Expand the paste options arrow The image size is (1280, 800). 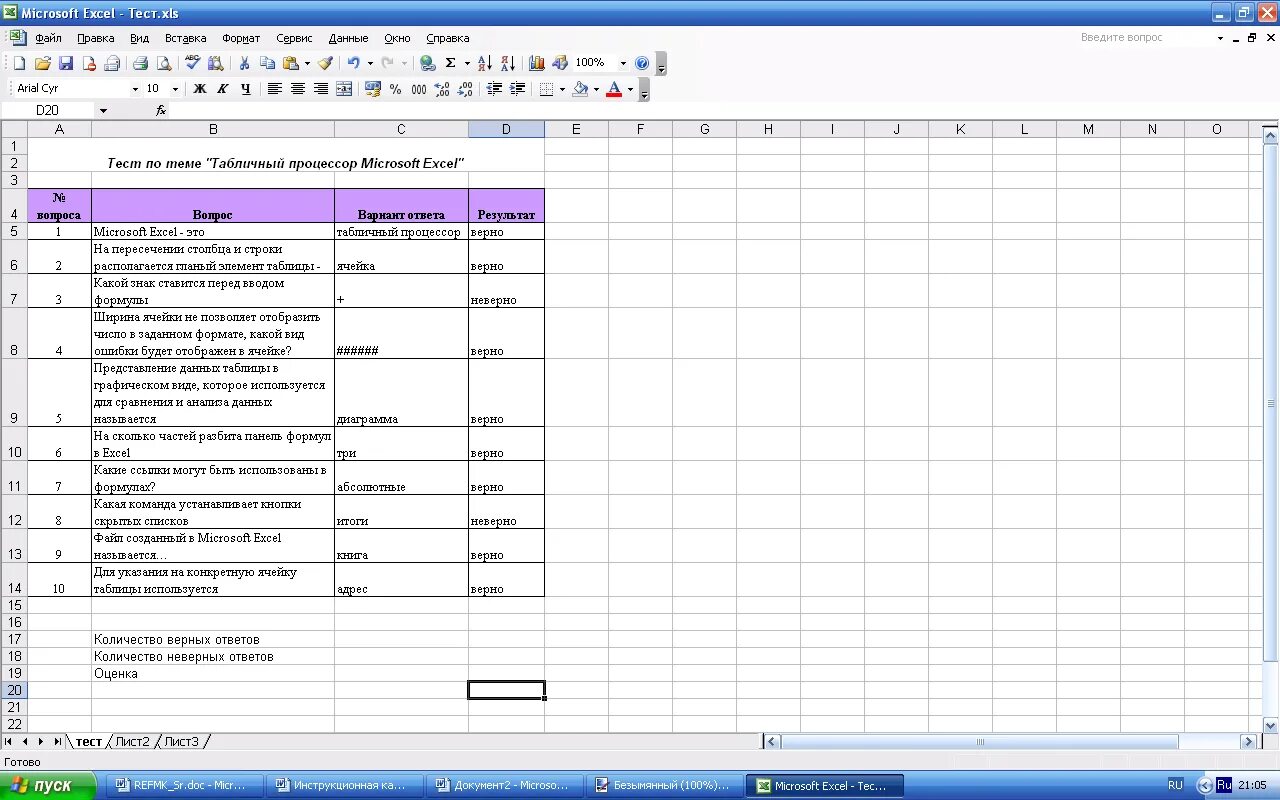[307, 63]
